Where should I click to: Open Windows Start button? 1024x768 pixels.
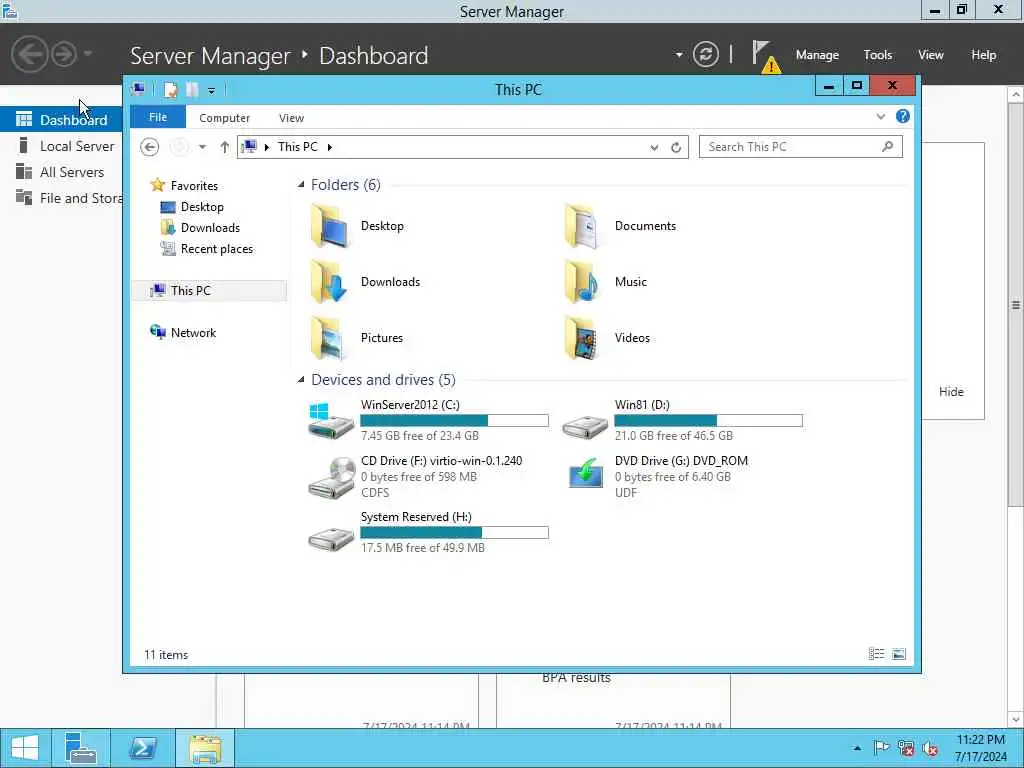click(25, 748)
